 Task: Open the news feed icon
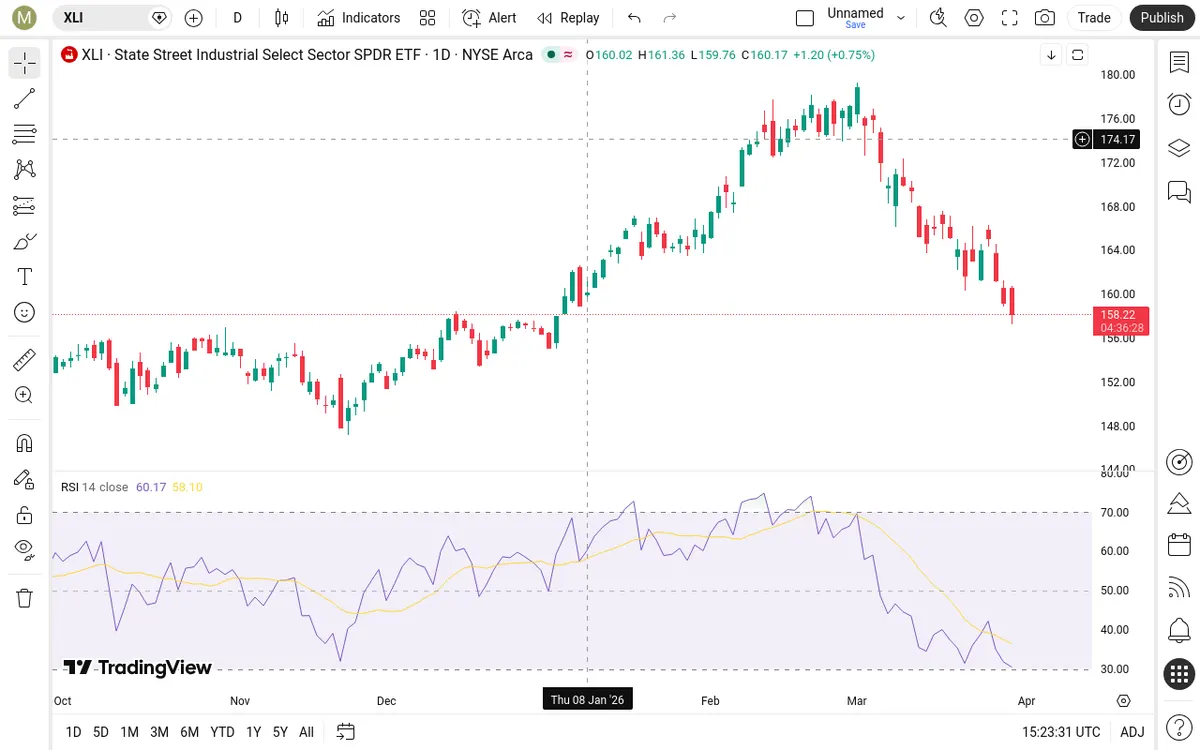pos(1179,588)
